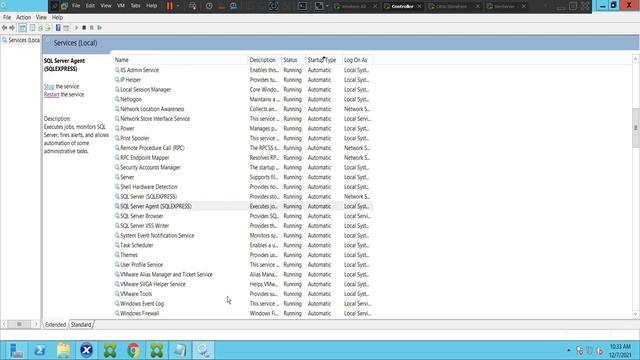The image size is (640, 360).
Task: Sort by the Startup Type column header
Action: (x=323, y=60)
